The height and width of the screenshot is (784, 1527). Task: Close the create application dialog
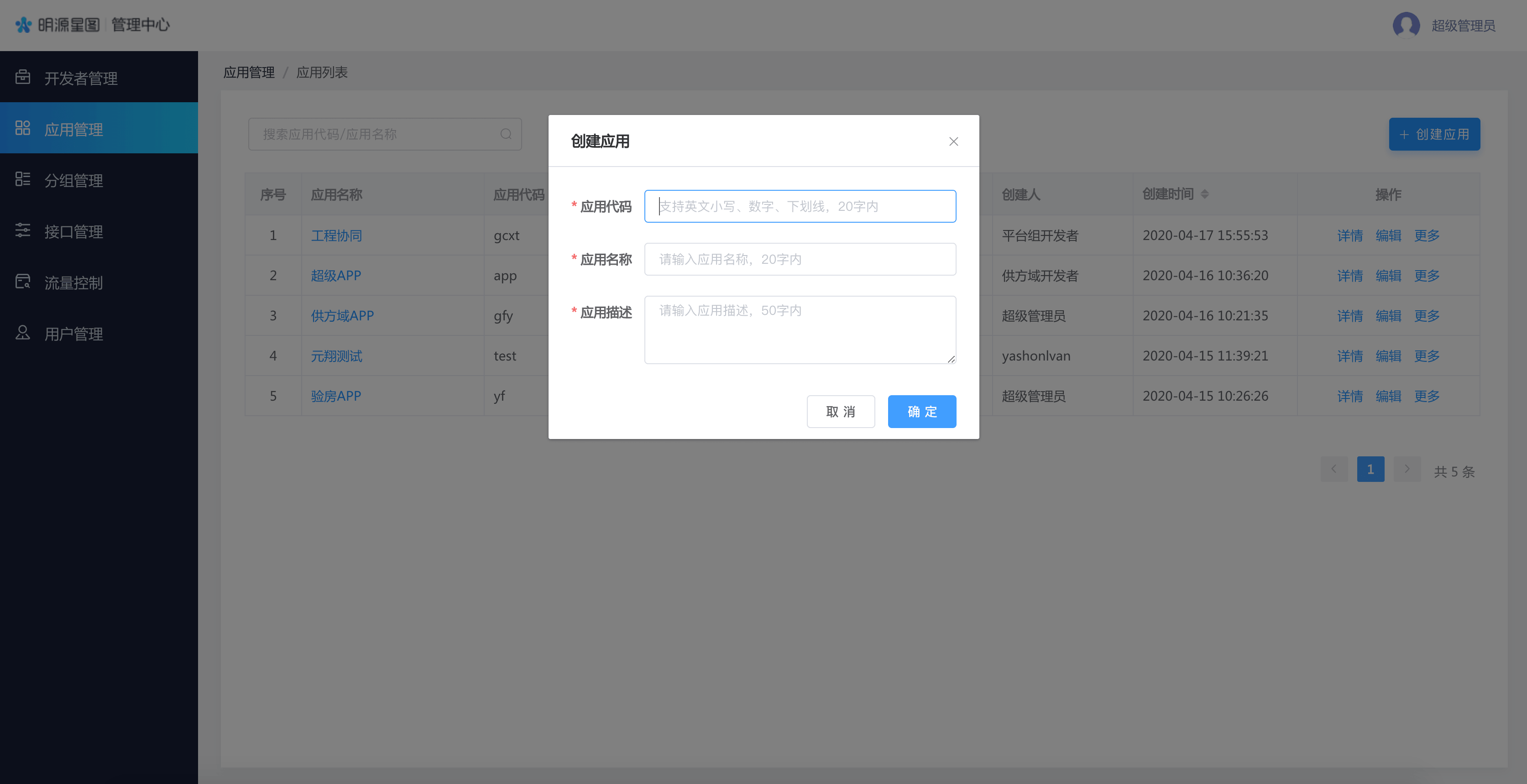point(953,141)
